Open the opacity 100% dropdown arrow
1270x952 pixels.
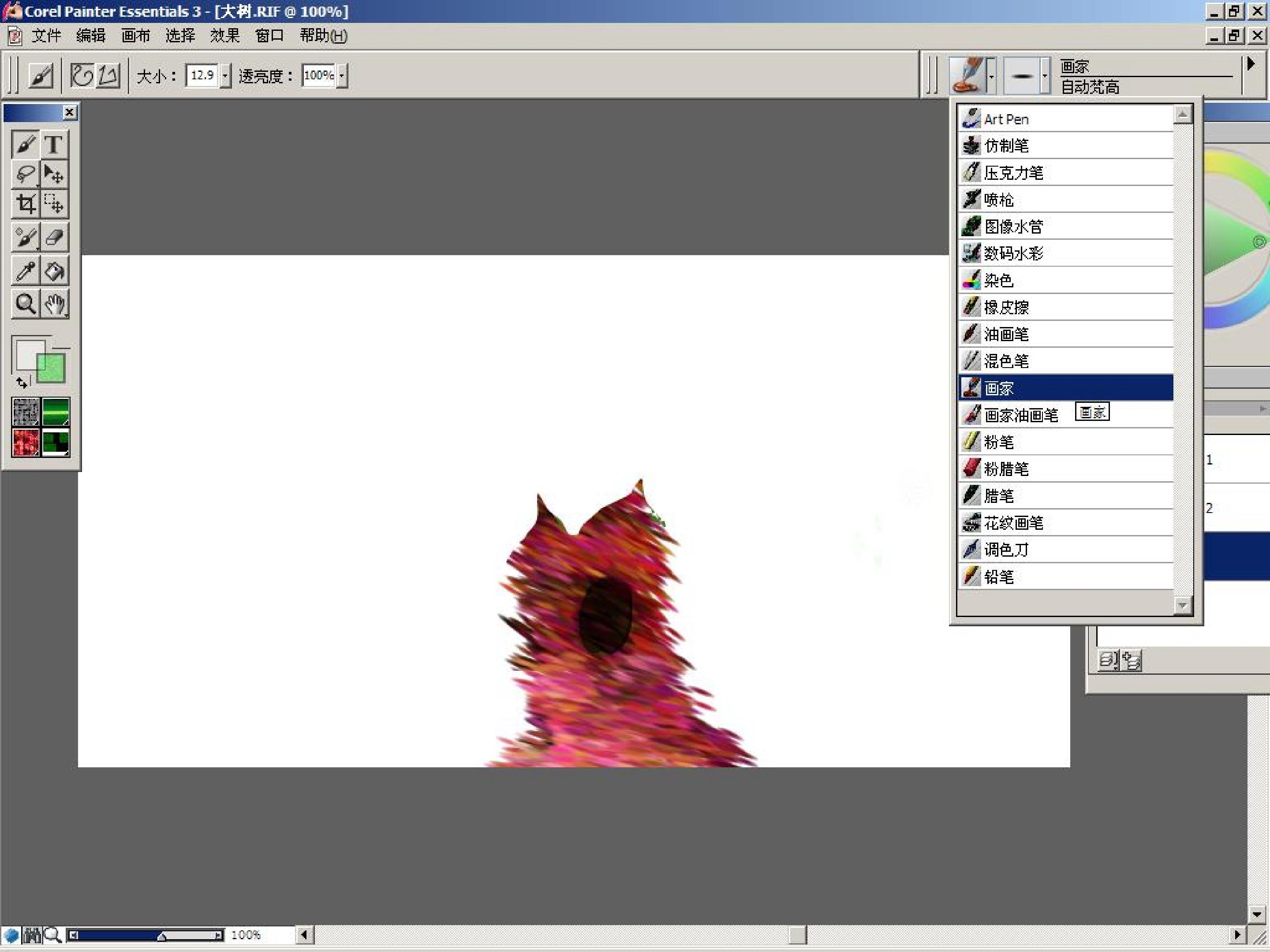click(342, 75)
